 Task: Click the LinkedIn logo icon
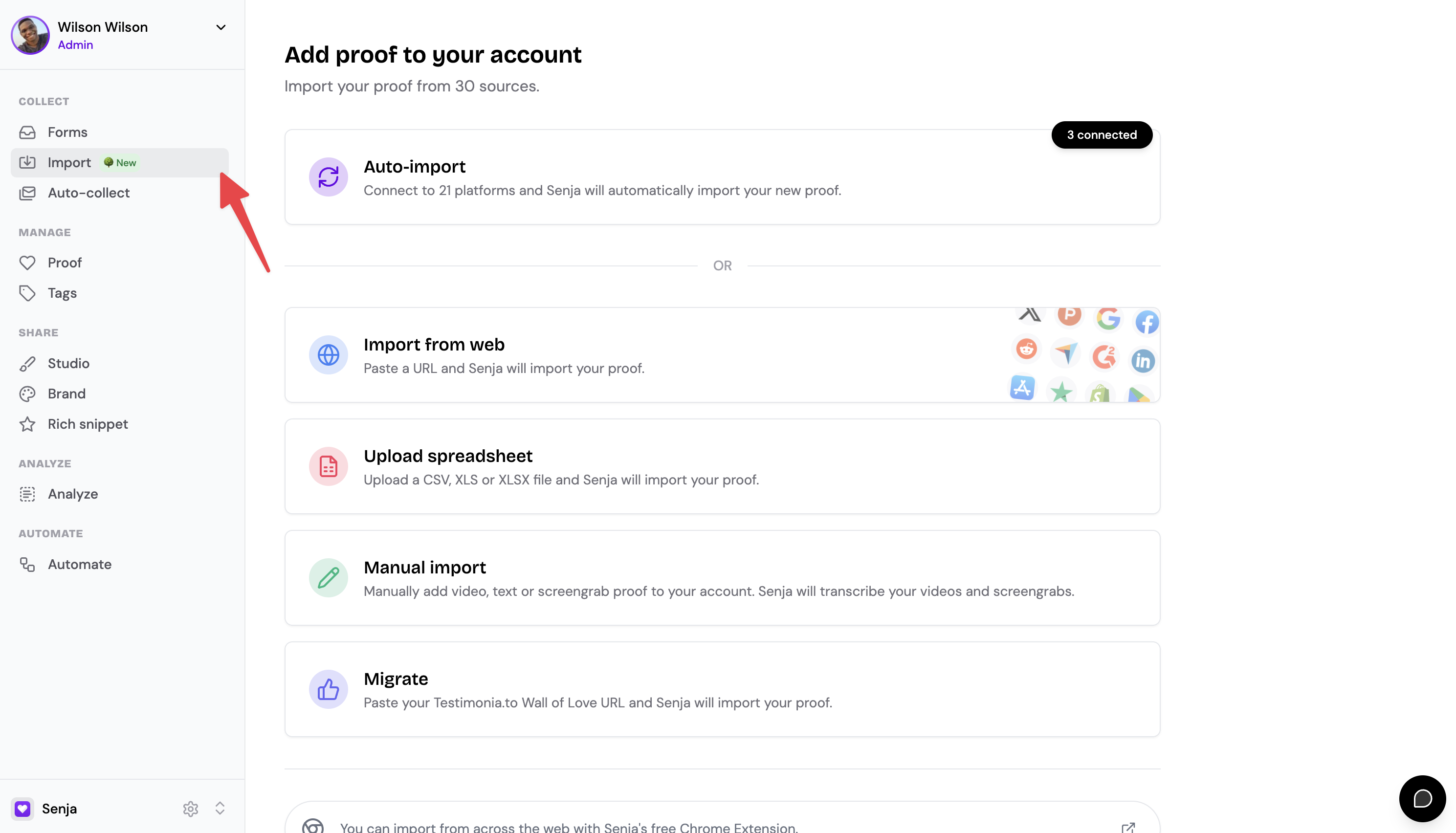(1143, 361)
